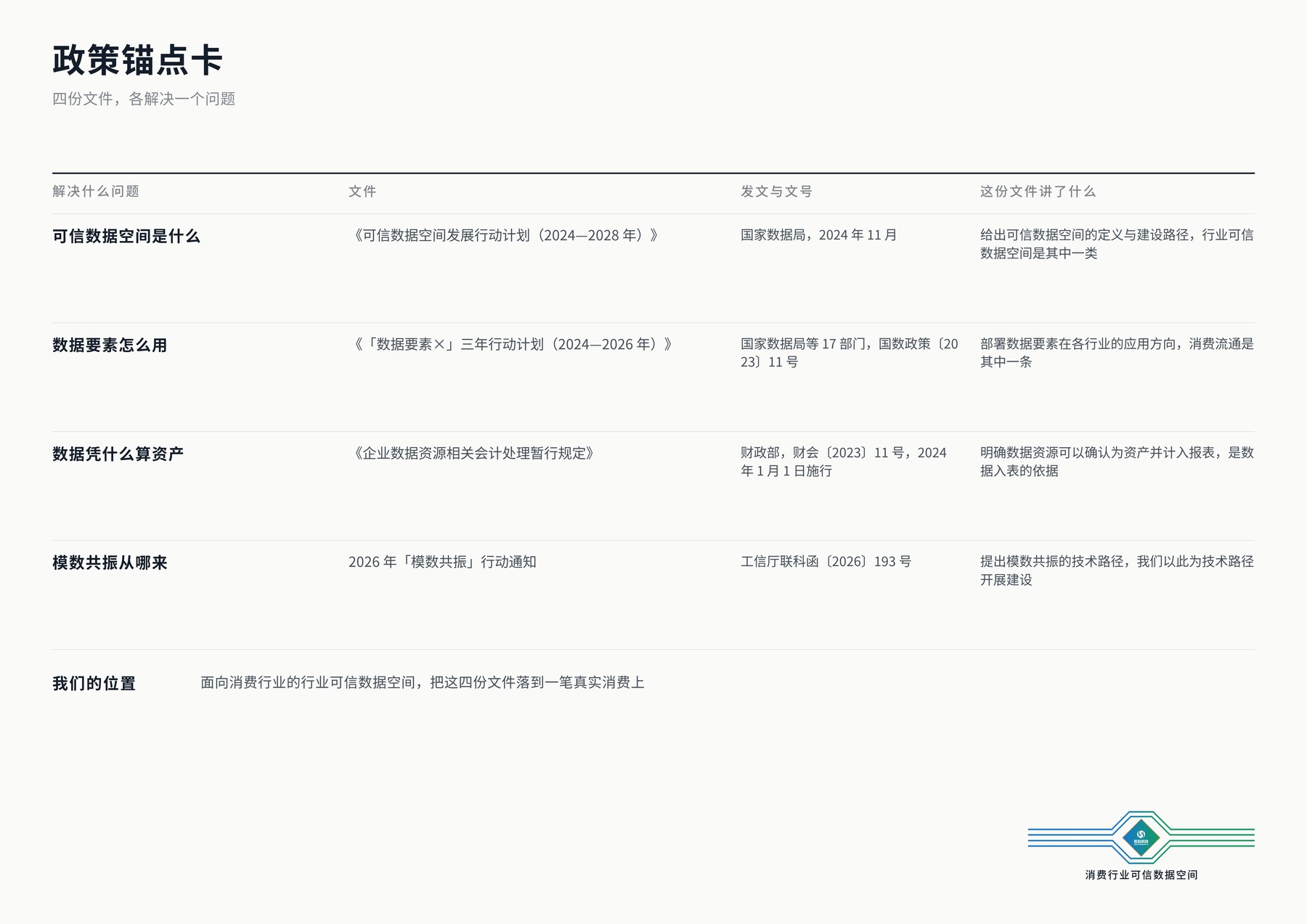Select the row heading 数据凭什么算资产
This screenshot has width=1307, height=924.
118,454
